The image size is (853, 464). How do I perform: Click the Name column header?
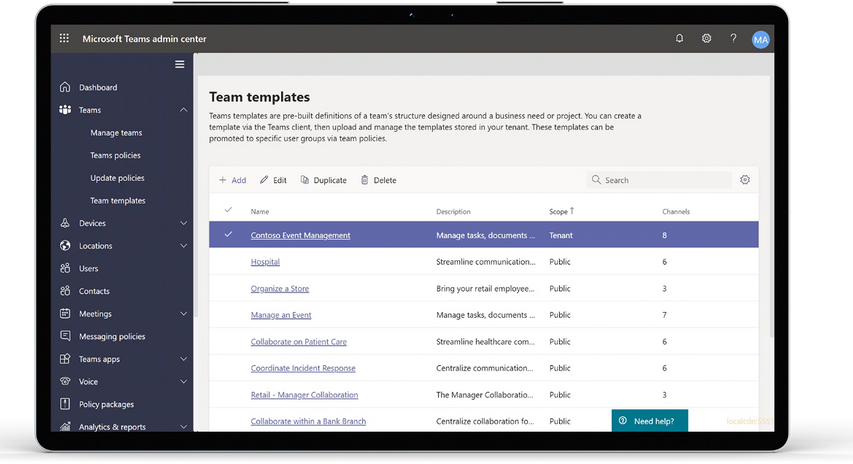tap(259, 212)
